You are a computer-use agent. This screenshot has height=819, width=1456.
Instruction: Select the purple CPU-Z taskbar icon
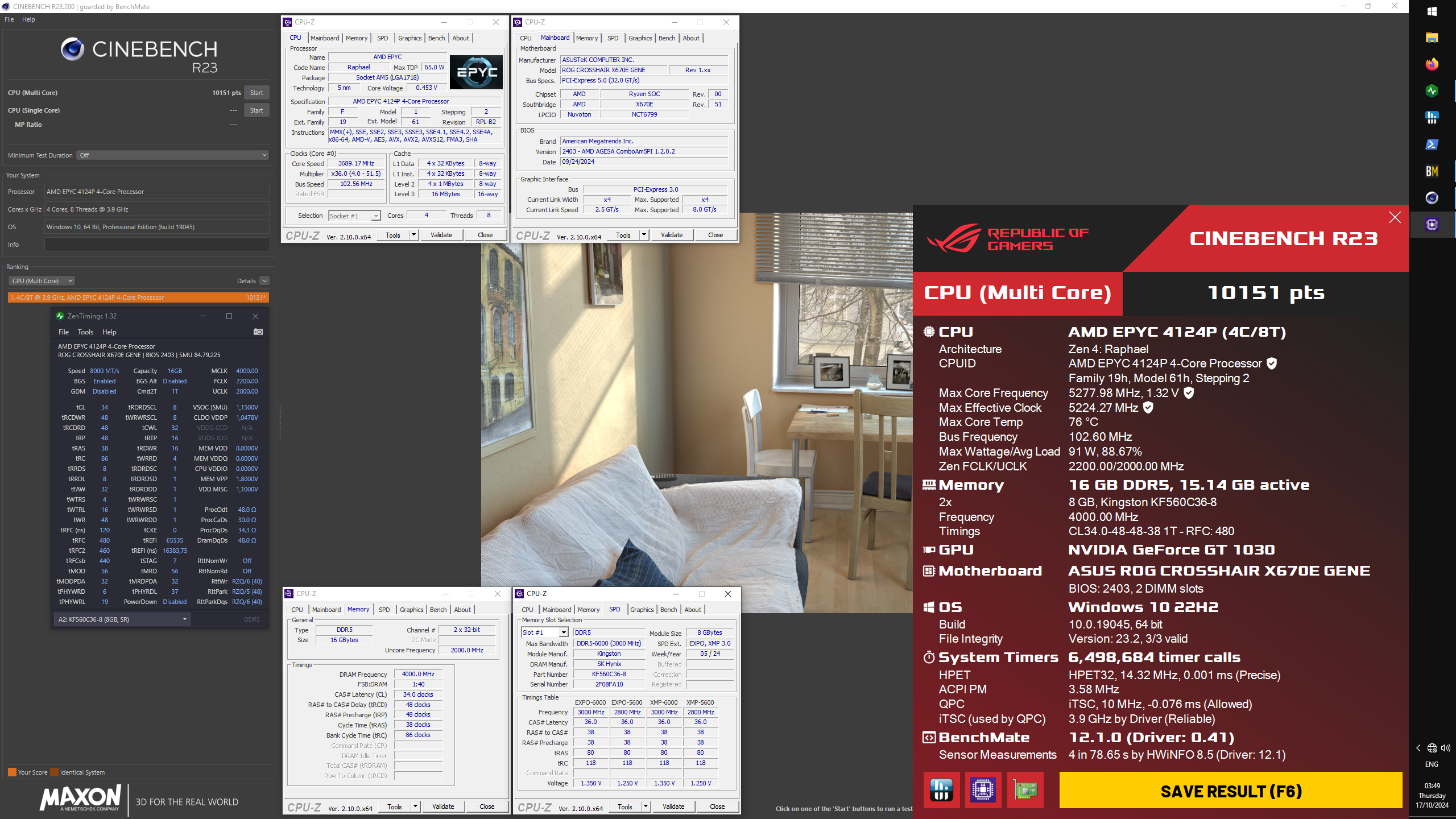[x=1432, y=225]
